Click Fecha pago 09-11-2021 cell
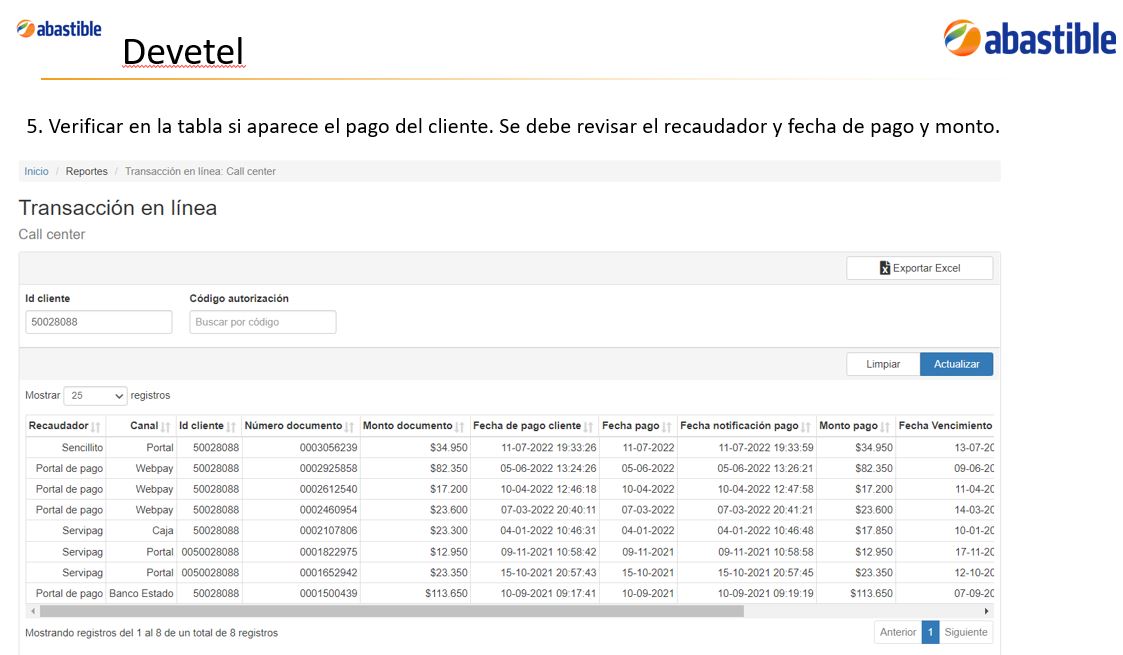The width and height of the screenshot is (1123, 655). tap(639, 552)
